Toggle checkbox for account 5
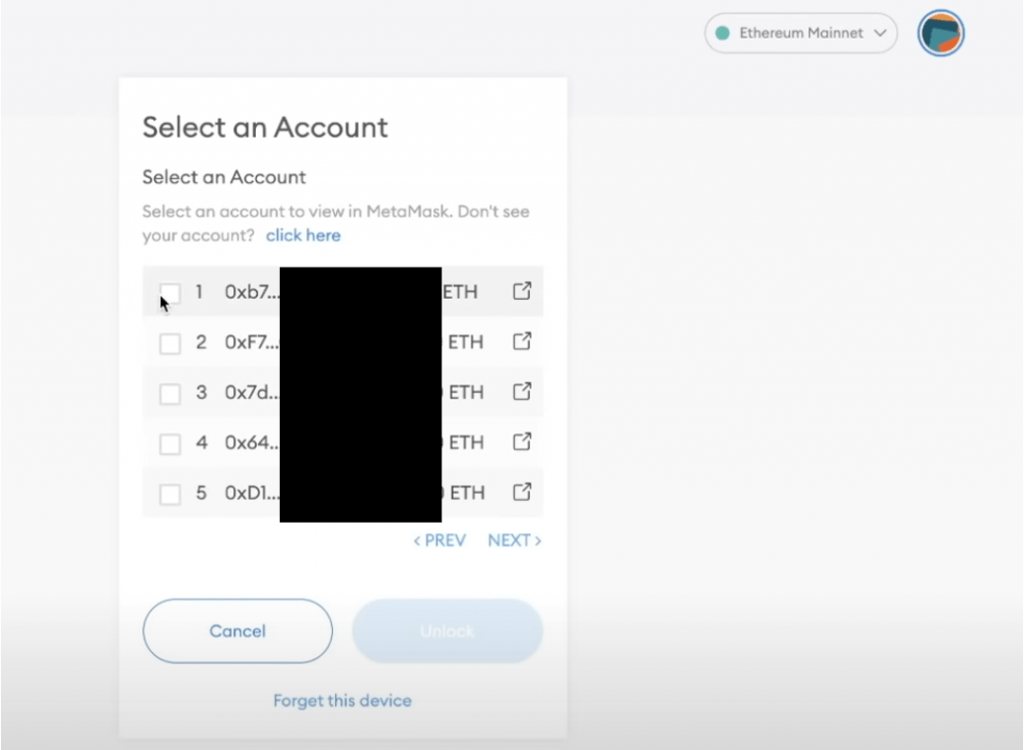Screen dimensions: 1024x750 point(170,493)
